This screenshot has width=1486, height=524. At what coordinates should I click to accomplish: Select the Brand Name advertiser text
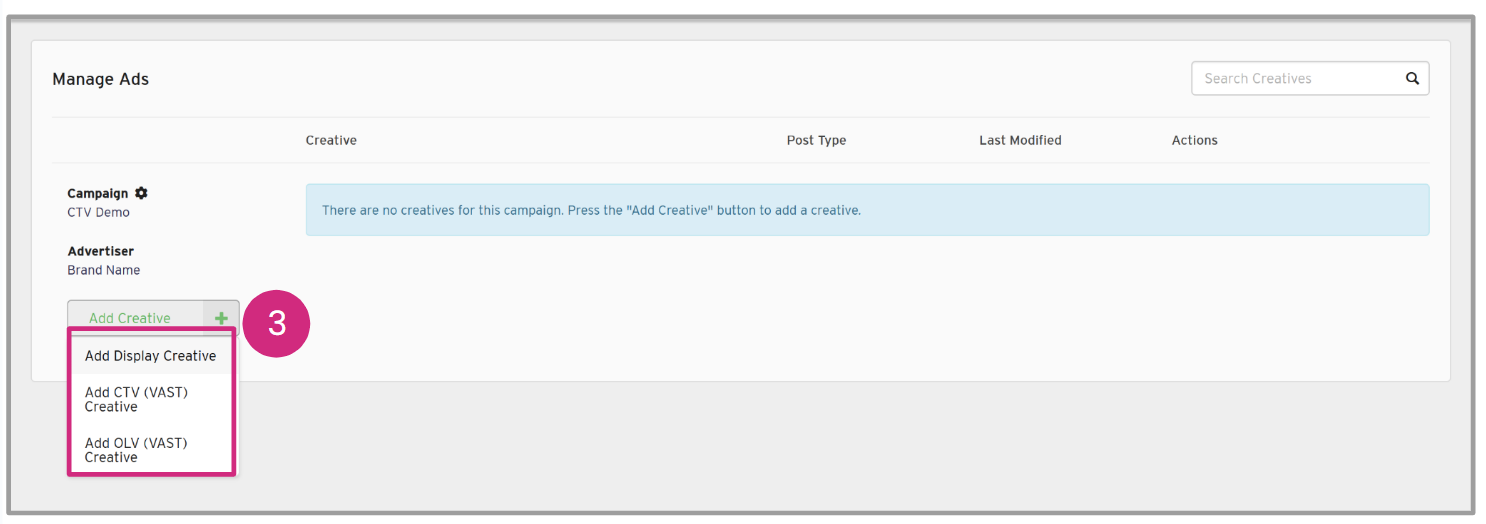(103, 270)
